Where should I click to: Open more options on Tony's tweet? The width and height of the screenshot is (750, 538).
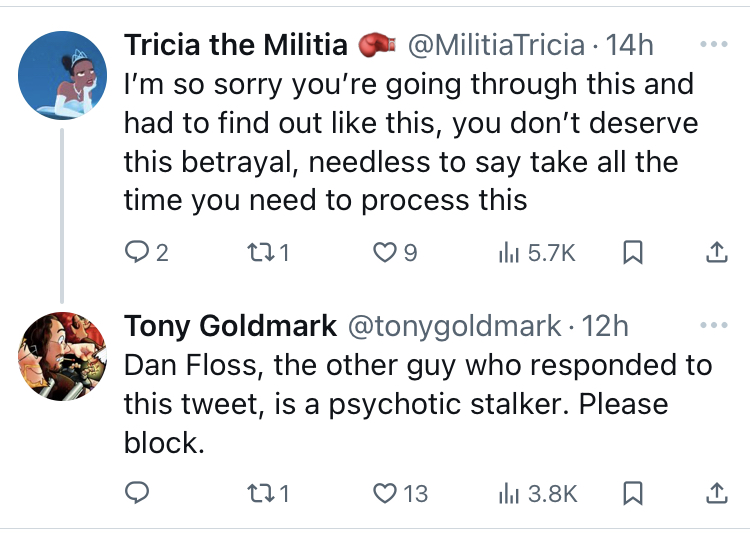(714, 325)
